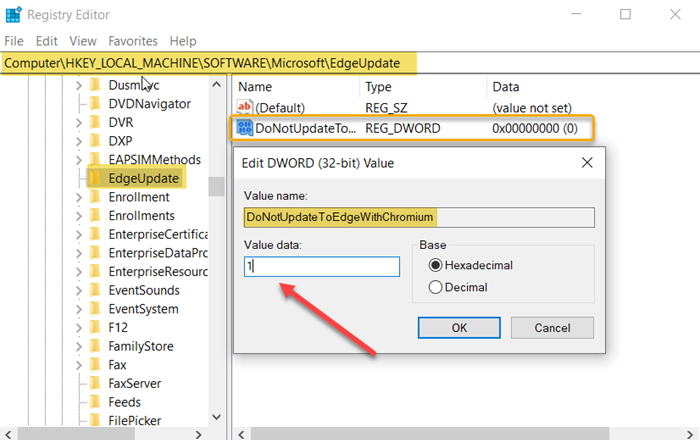The width and height of the screenshot is (700, 440).
Task: Click the DVR folder icon
Action: (95, 122)
